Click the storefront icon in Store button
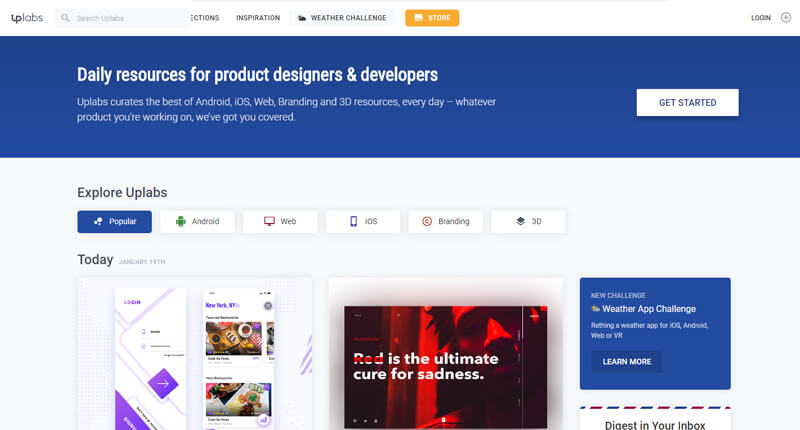The height and width of the screenshot is (430, 800). (x=418, y=18)
